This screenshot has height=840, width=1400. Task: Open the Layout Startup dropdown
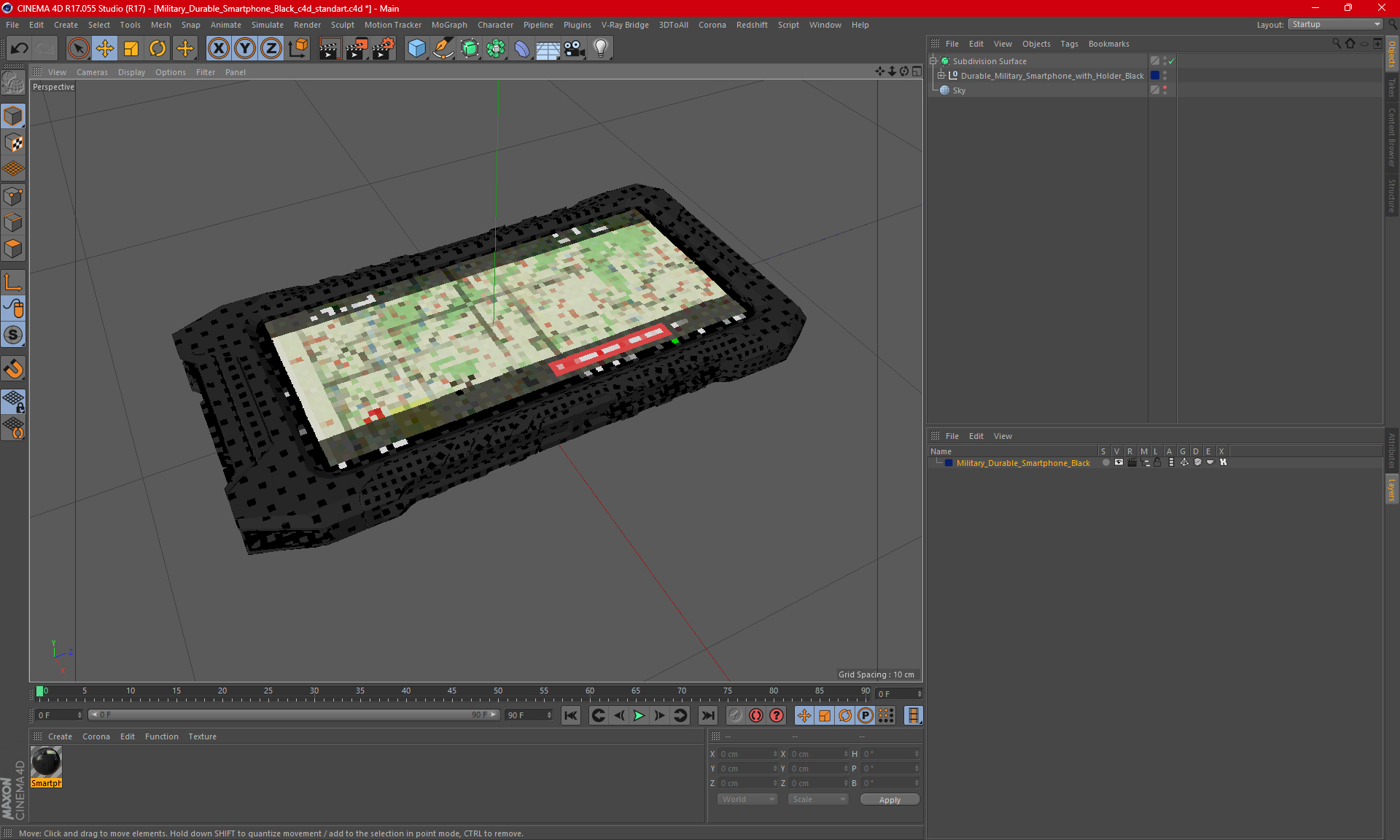tap(1335, 24)
